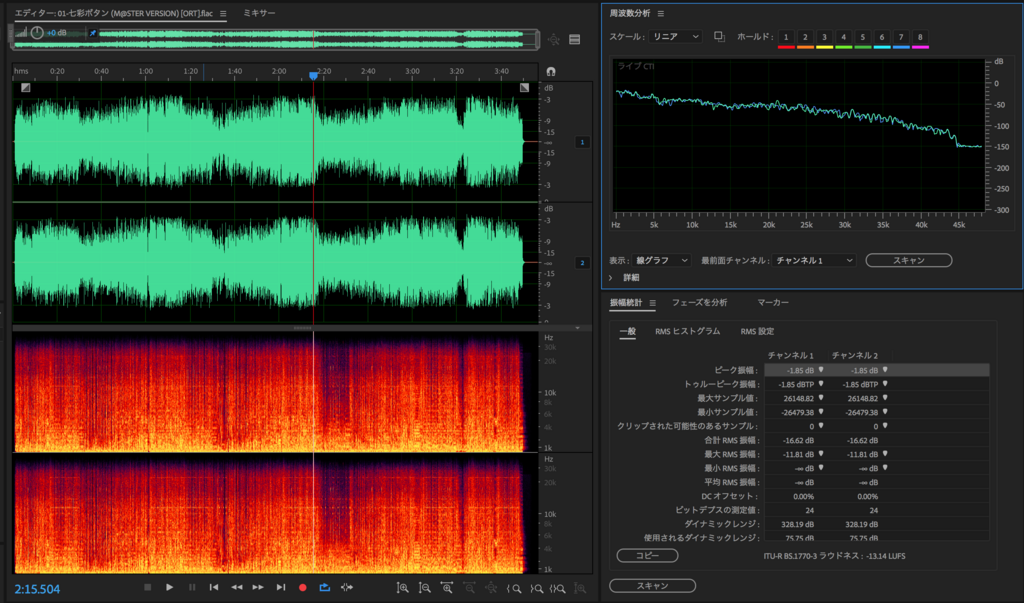Pause playback in the transport bar
Image resolution: width=1024 pixels, height=603 pixels.
coord(192,587)
